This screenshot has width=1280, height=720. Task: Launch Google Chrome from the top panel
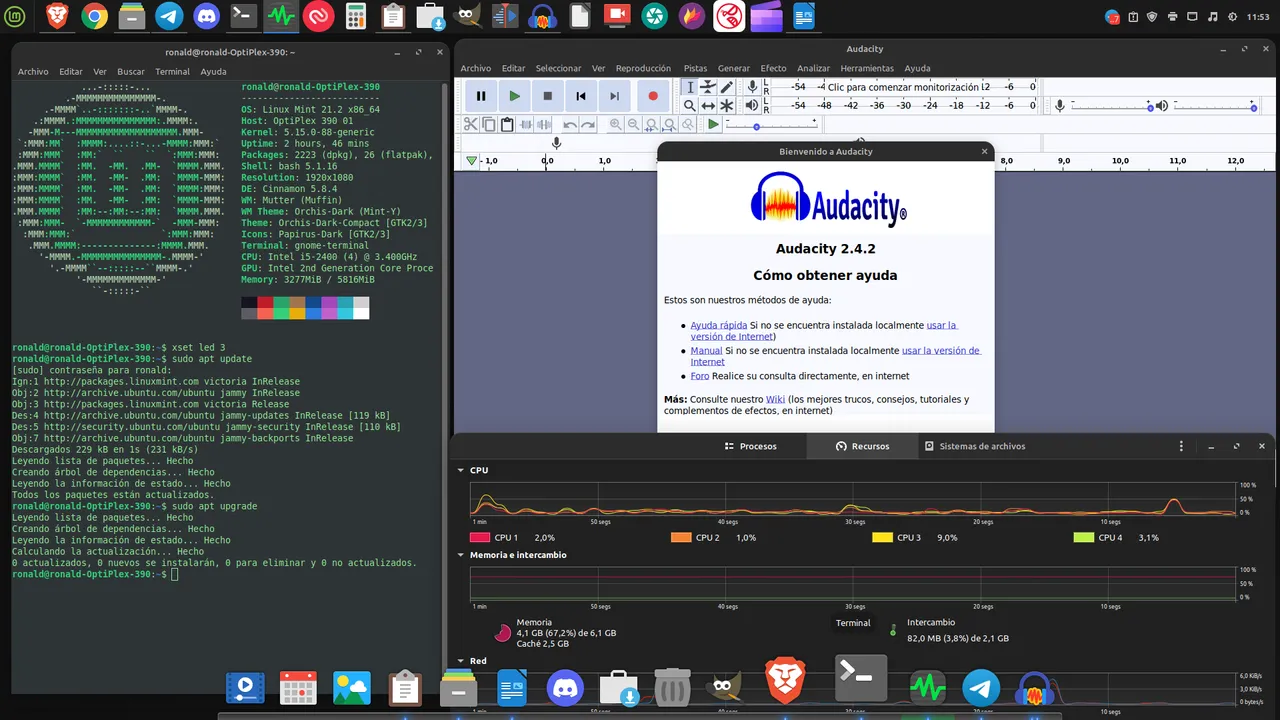[95, 16]
